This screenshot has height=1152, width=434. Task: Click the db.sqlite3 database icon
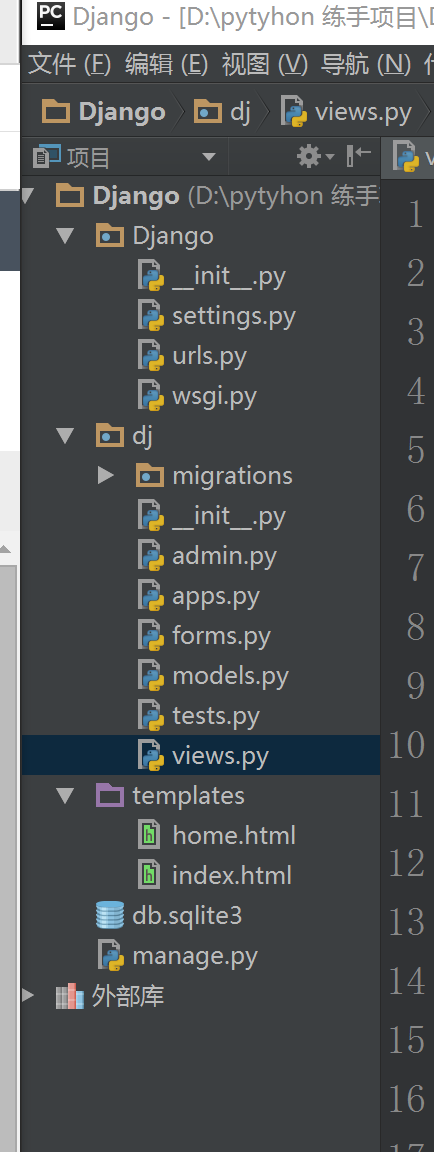tap(110, 915)
